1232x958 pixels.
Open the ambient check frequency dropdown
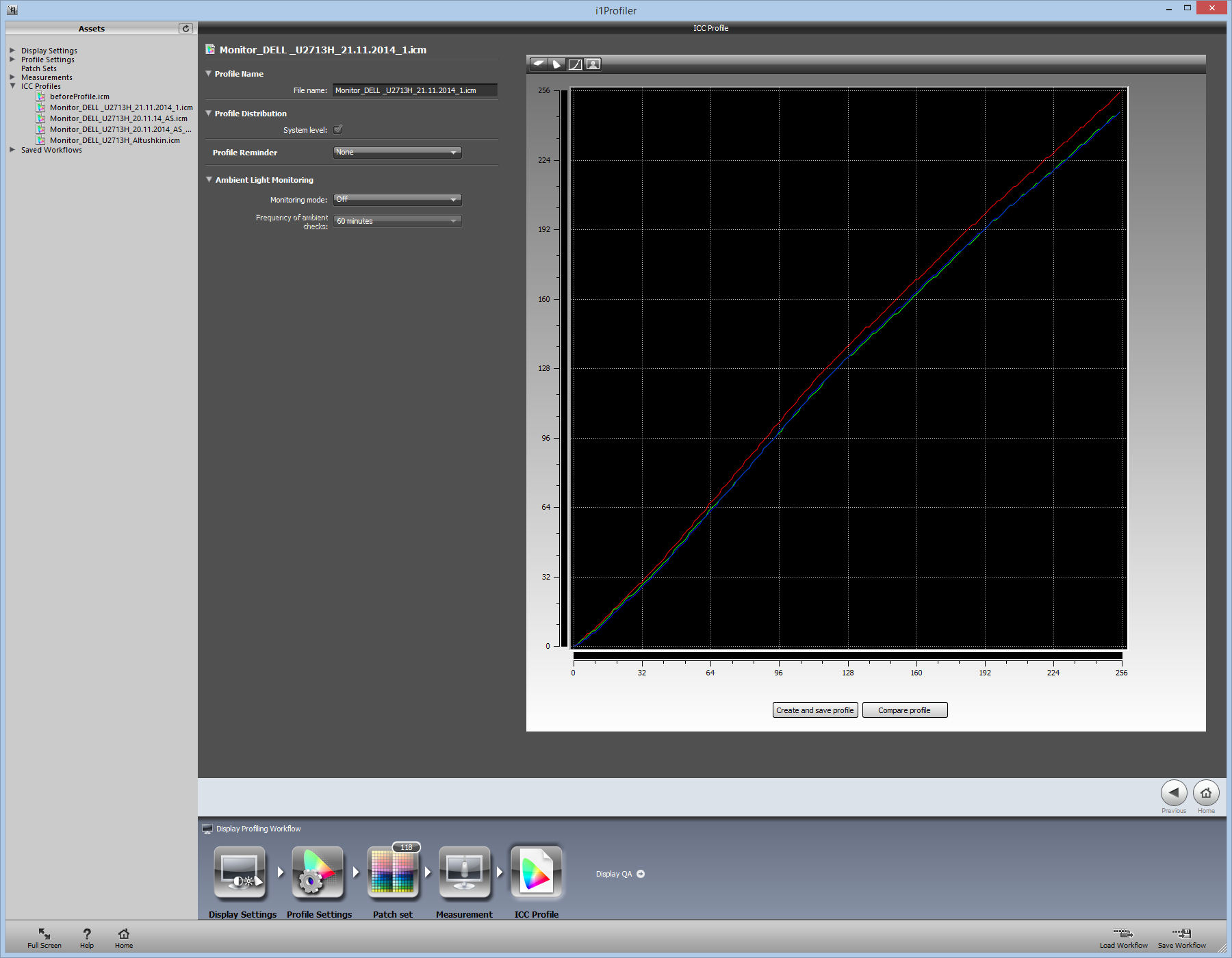[398, 221]
